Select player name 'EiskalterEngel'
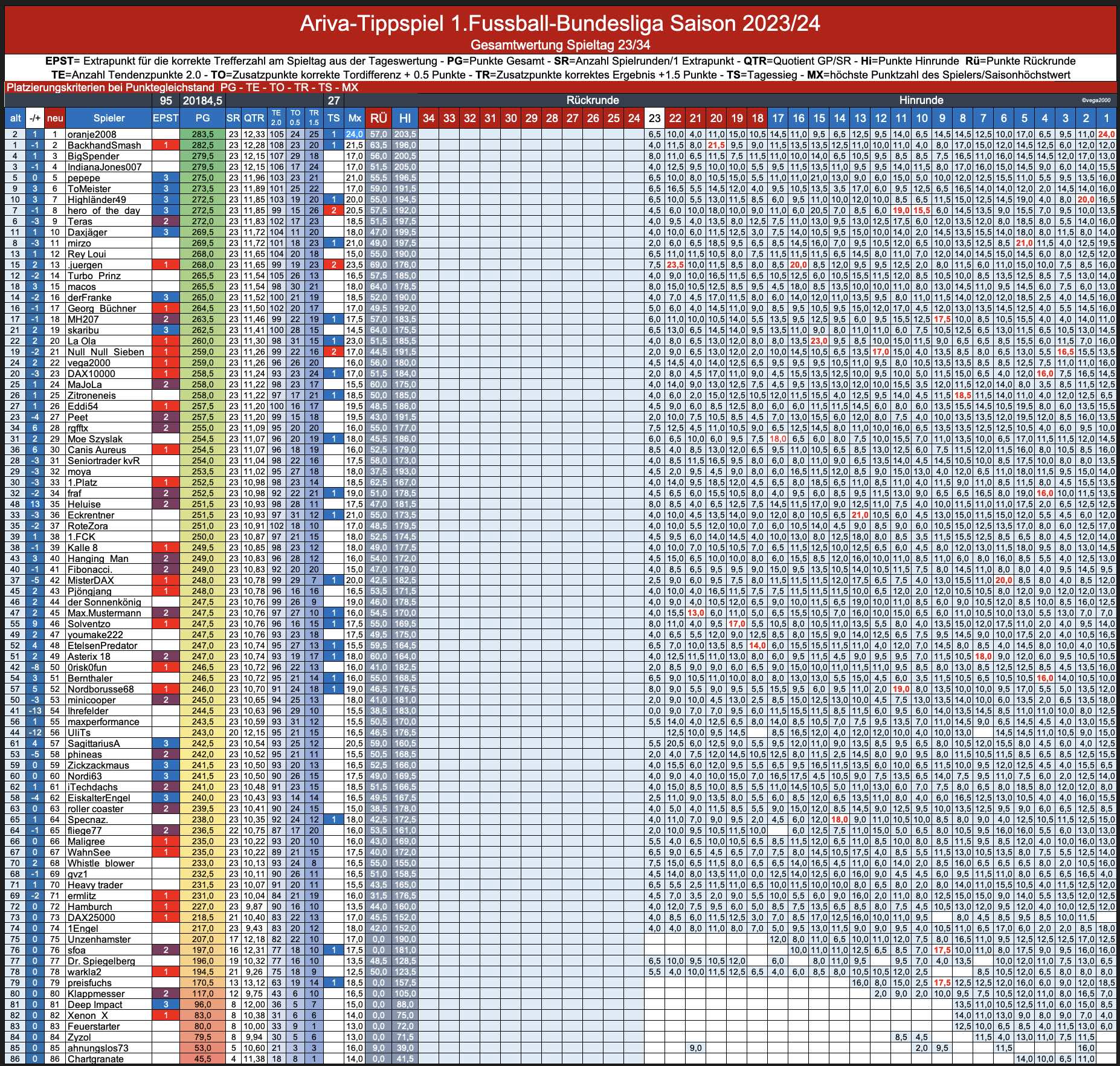 click(x=99, y=798)
